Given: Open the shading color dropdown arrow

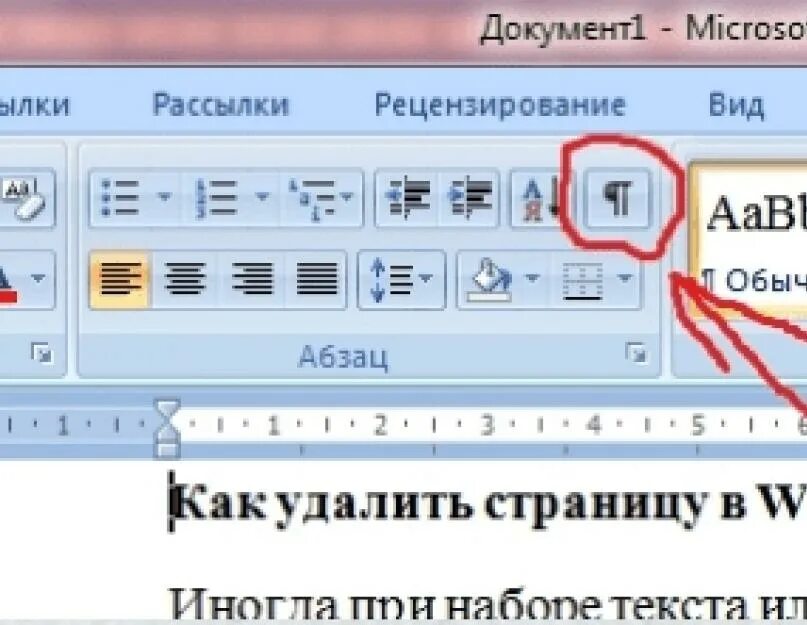Looking at the screenshot, I should [532, 279].
